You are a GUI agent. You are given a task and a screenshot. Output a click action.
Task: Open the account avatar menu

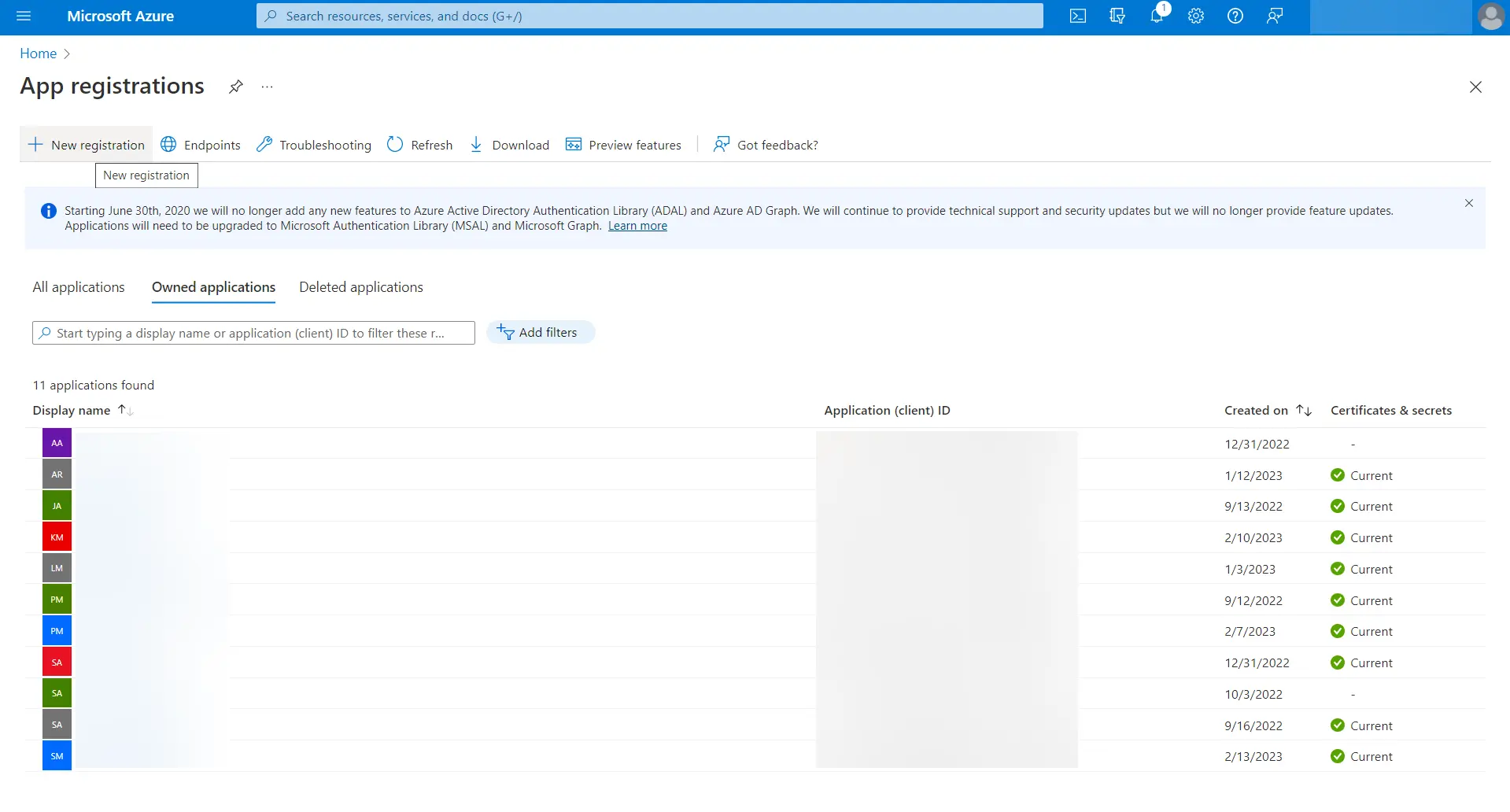coord(1491,17)
